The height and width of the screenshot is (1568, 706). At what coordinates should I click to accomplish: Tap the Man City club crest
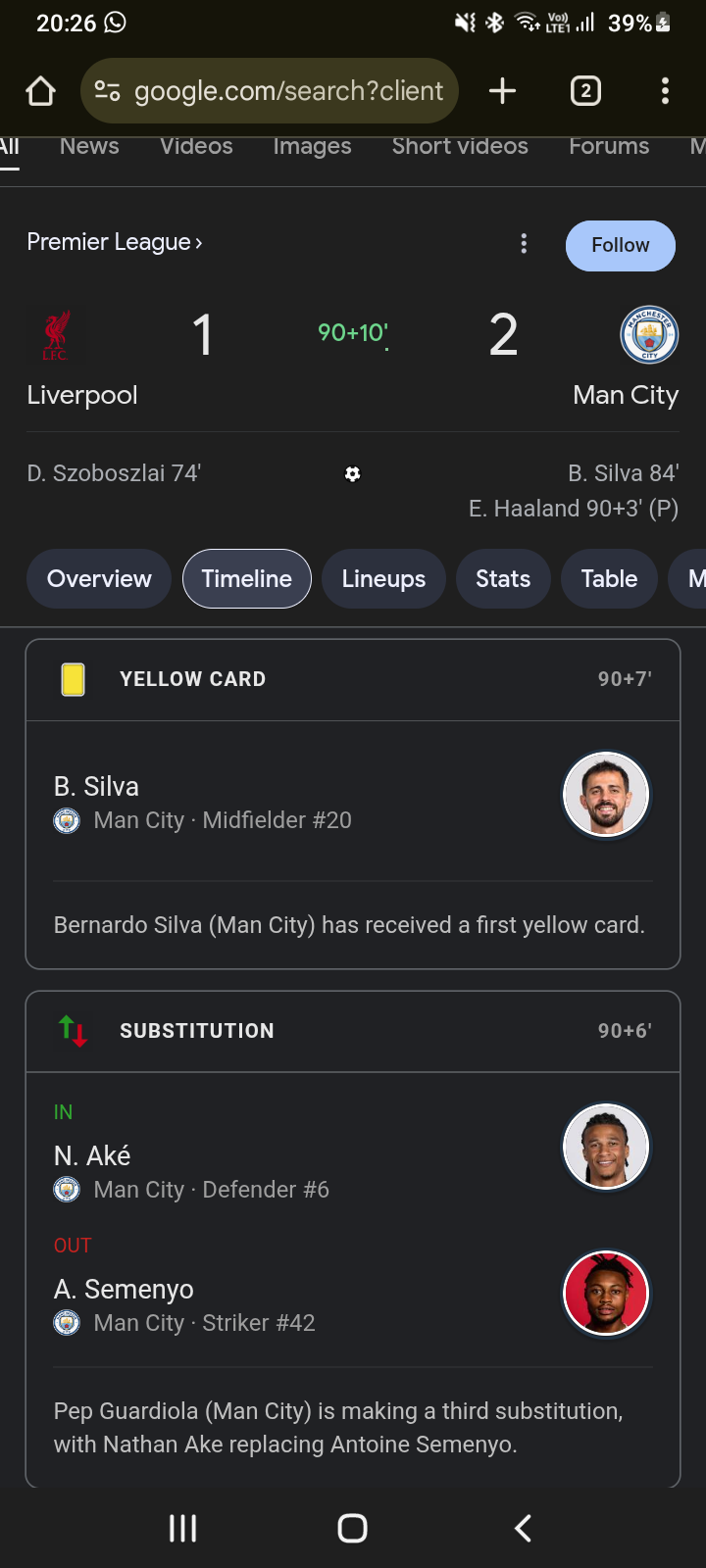click(649, 335)
